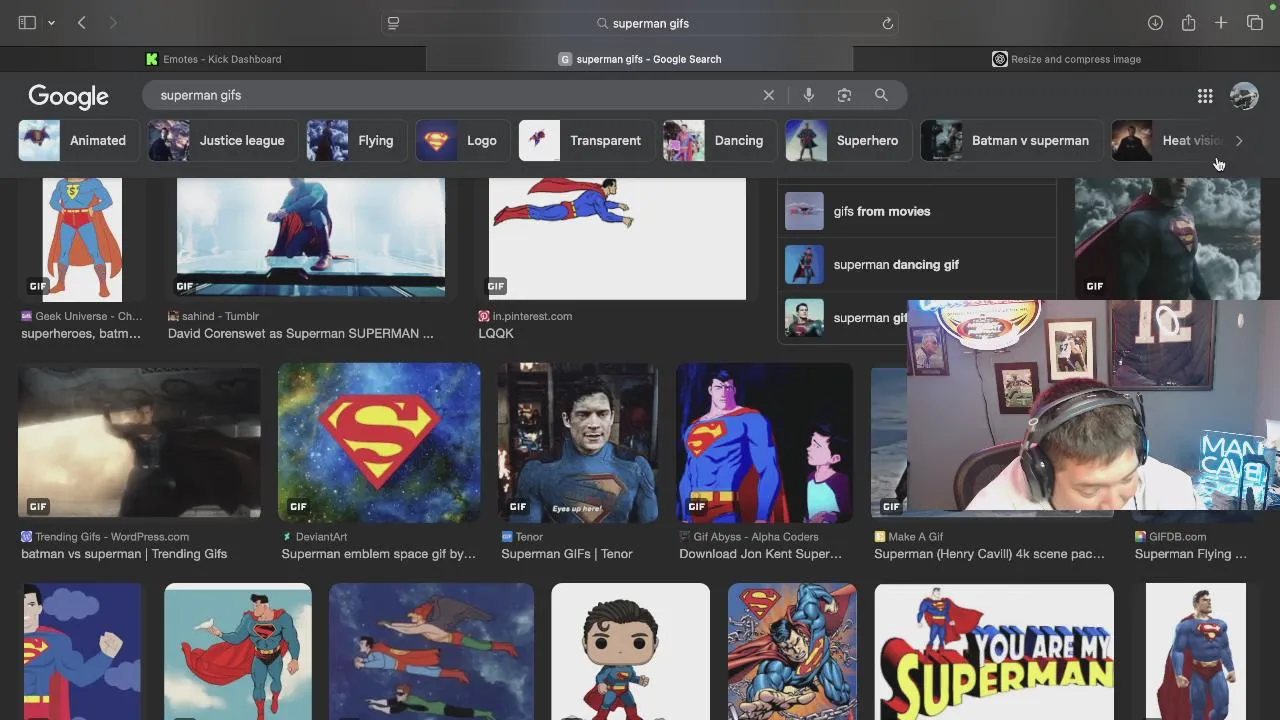The width and height of the screenshot is (1280, 720).
Task: Toggle the Safari sidebar icon
Action: tap(27, 23)
